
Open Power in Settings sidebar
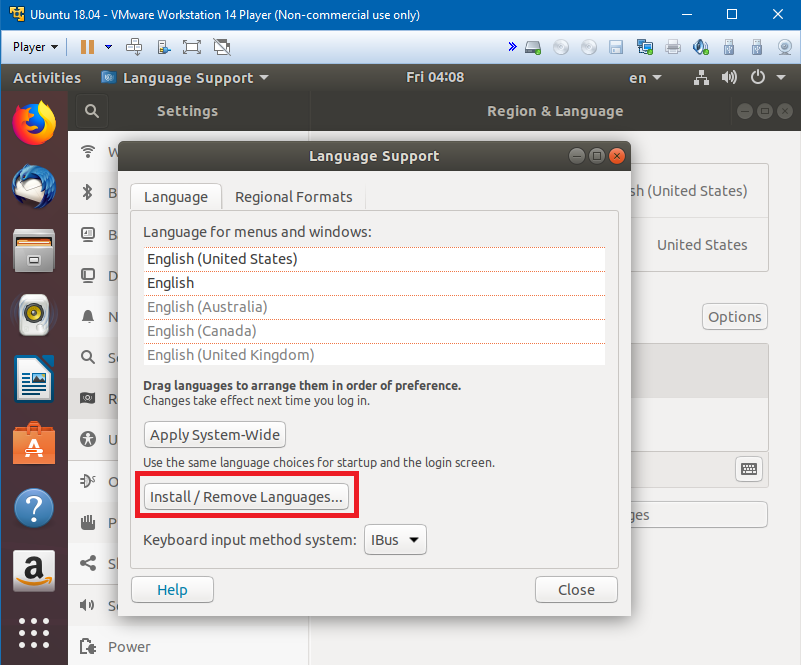click(x=189, y=647)
